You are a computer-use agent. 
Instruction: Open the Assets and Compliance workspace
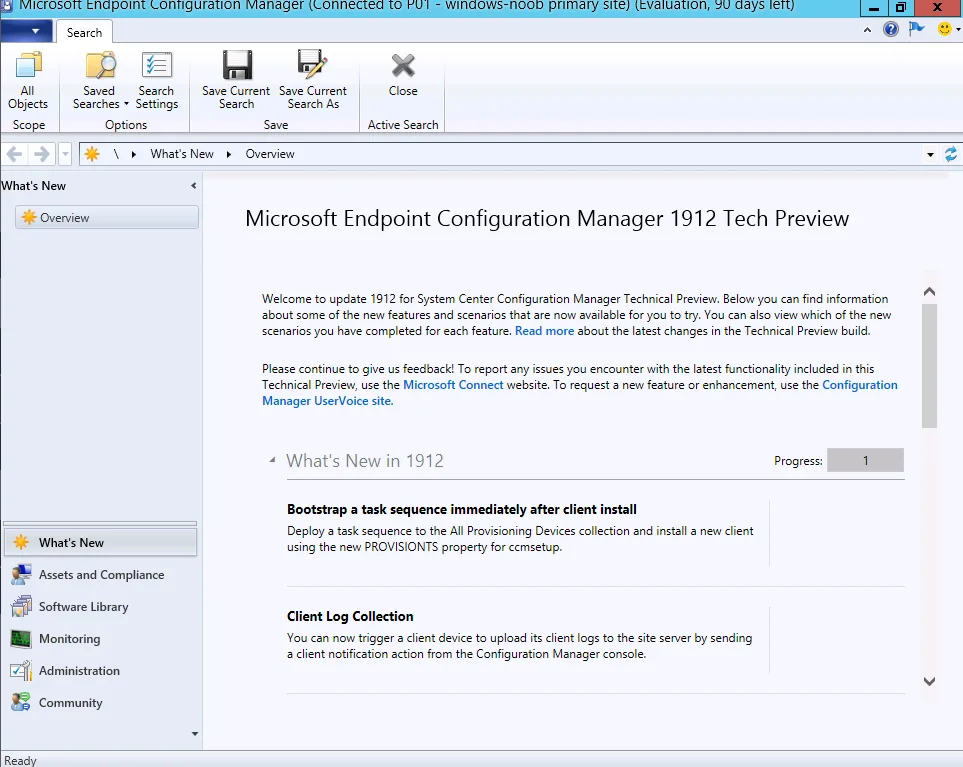click(100, 575)
